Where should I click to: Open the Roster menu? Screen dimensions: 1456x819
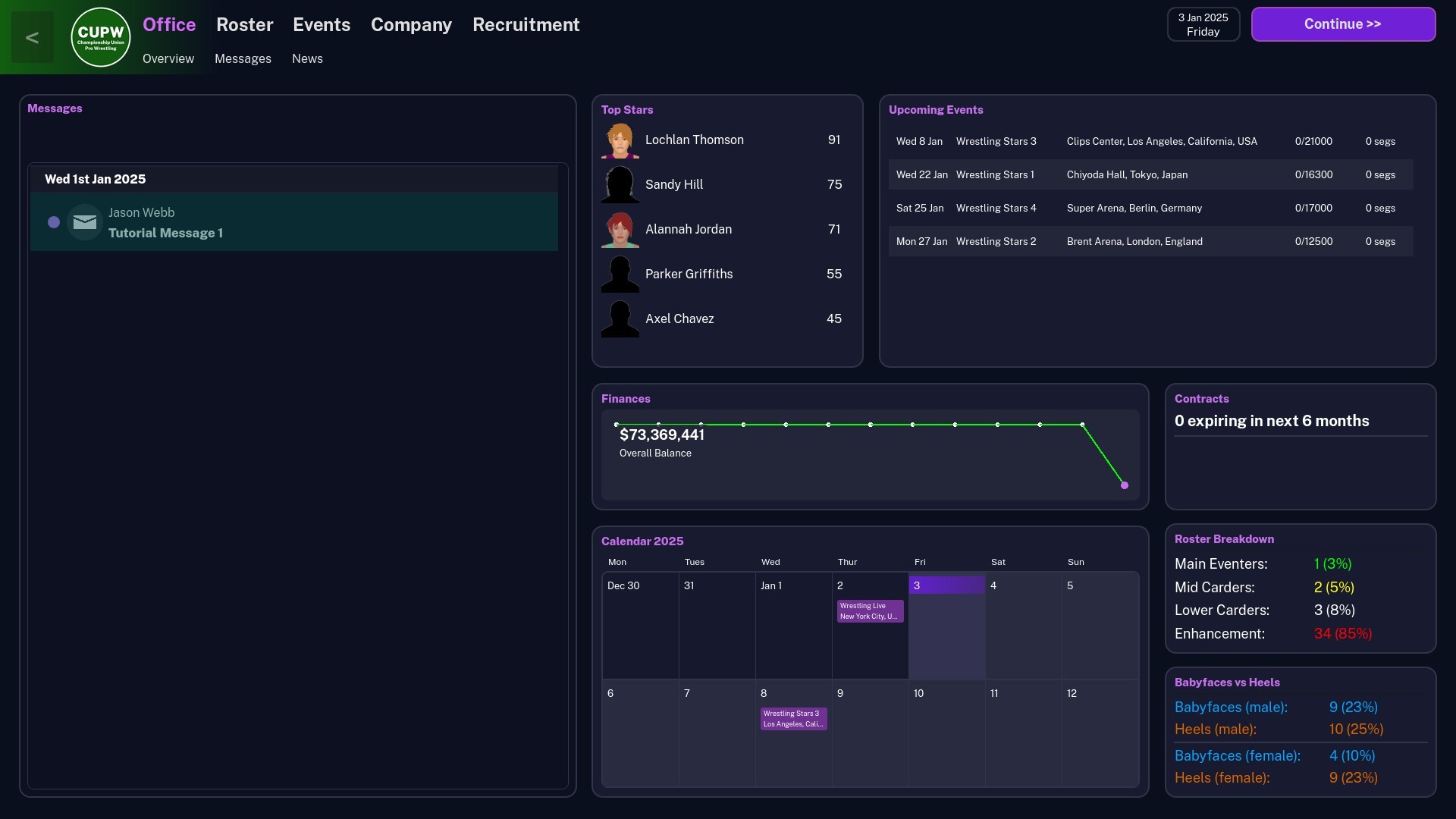coord(244,24)
